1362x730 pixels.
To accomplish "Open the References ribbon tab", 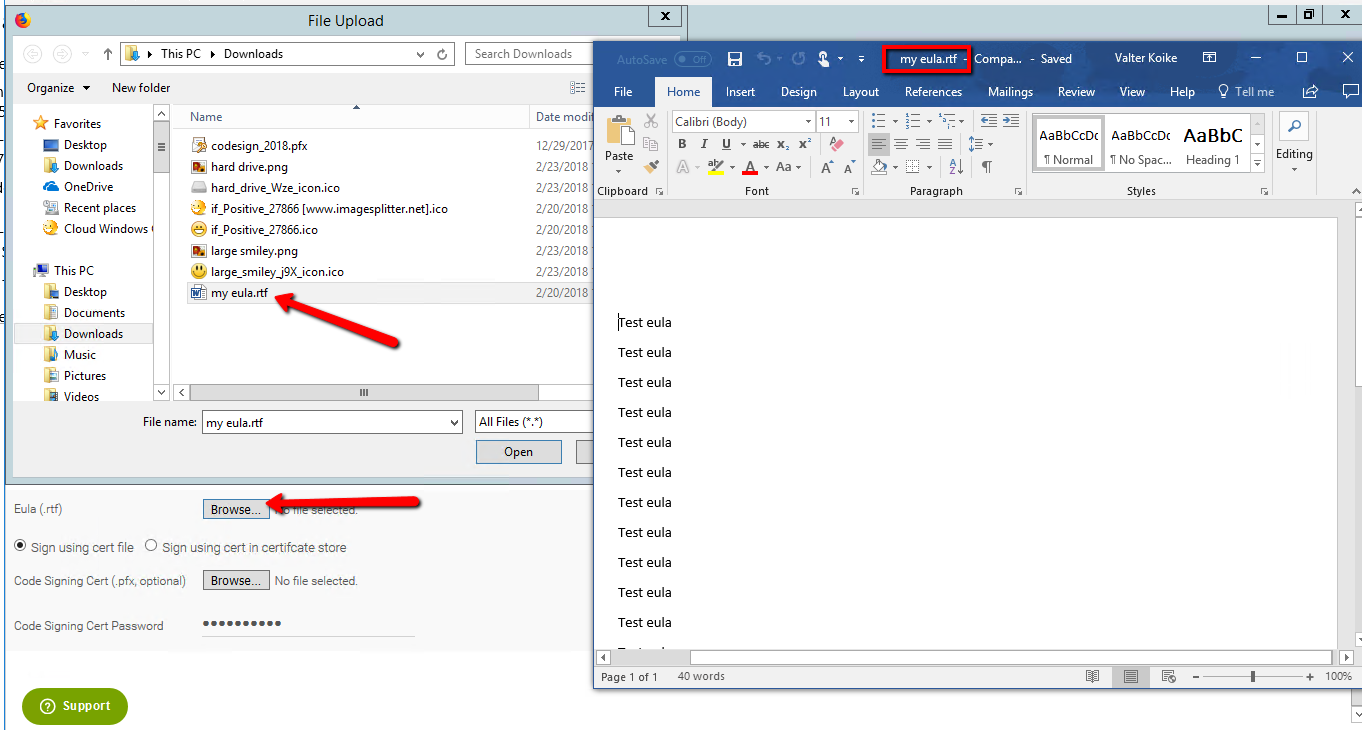I will click(x=933, y=92).
